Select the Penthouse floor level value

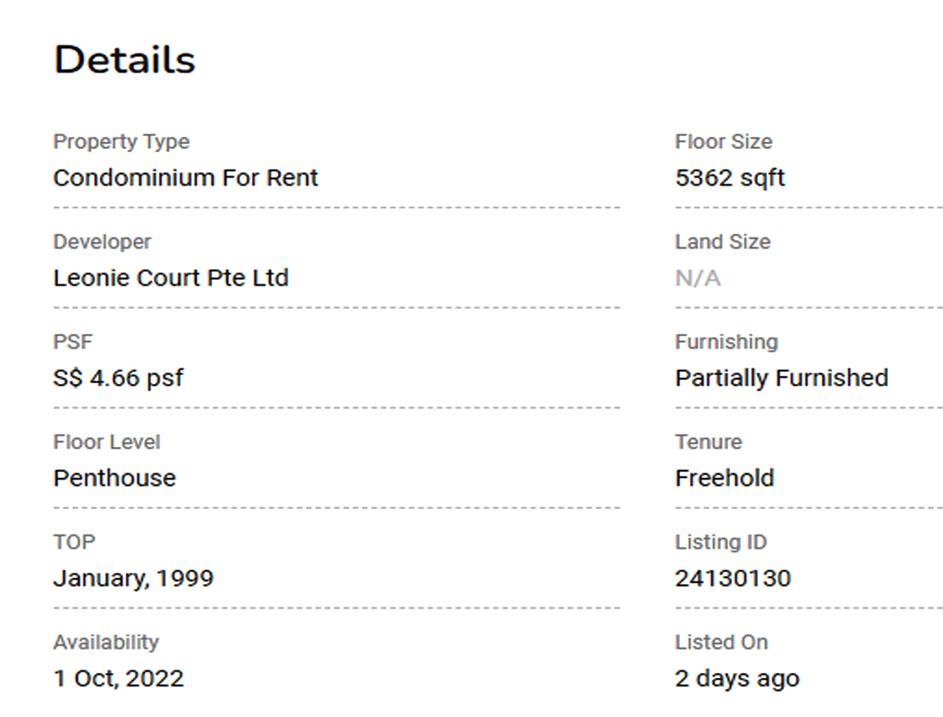[x=114, y=478]
